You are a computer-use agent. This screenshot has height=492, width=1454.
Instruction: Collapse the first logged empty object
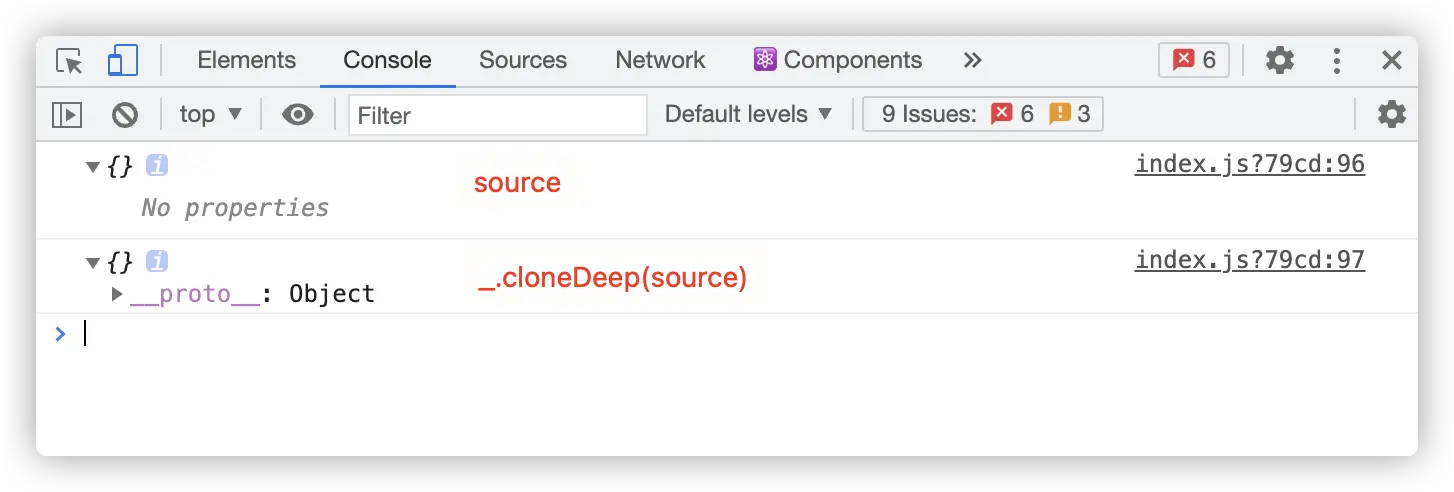93,167
